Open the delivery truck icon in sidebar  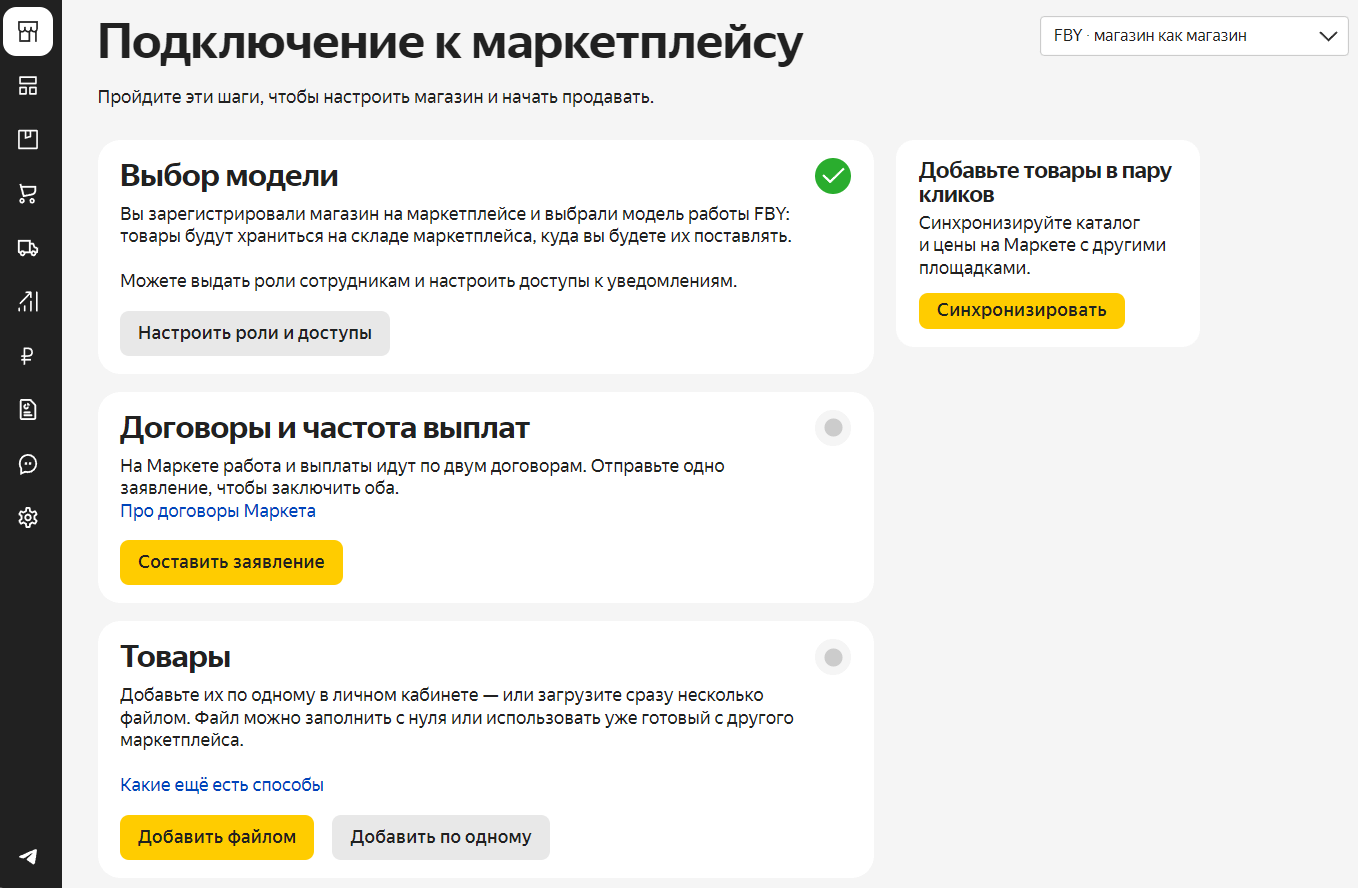pyautogui.click(x=28, y=248)
